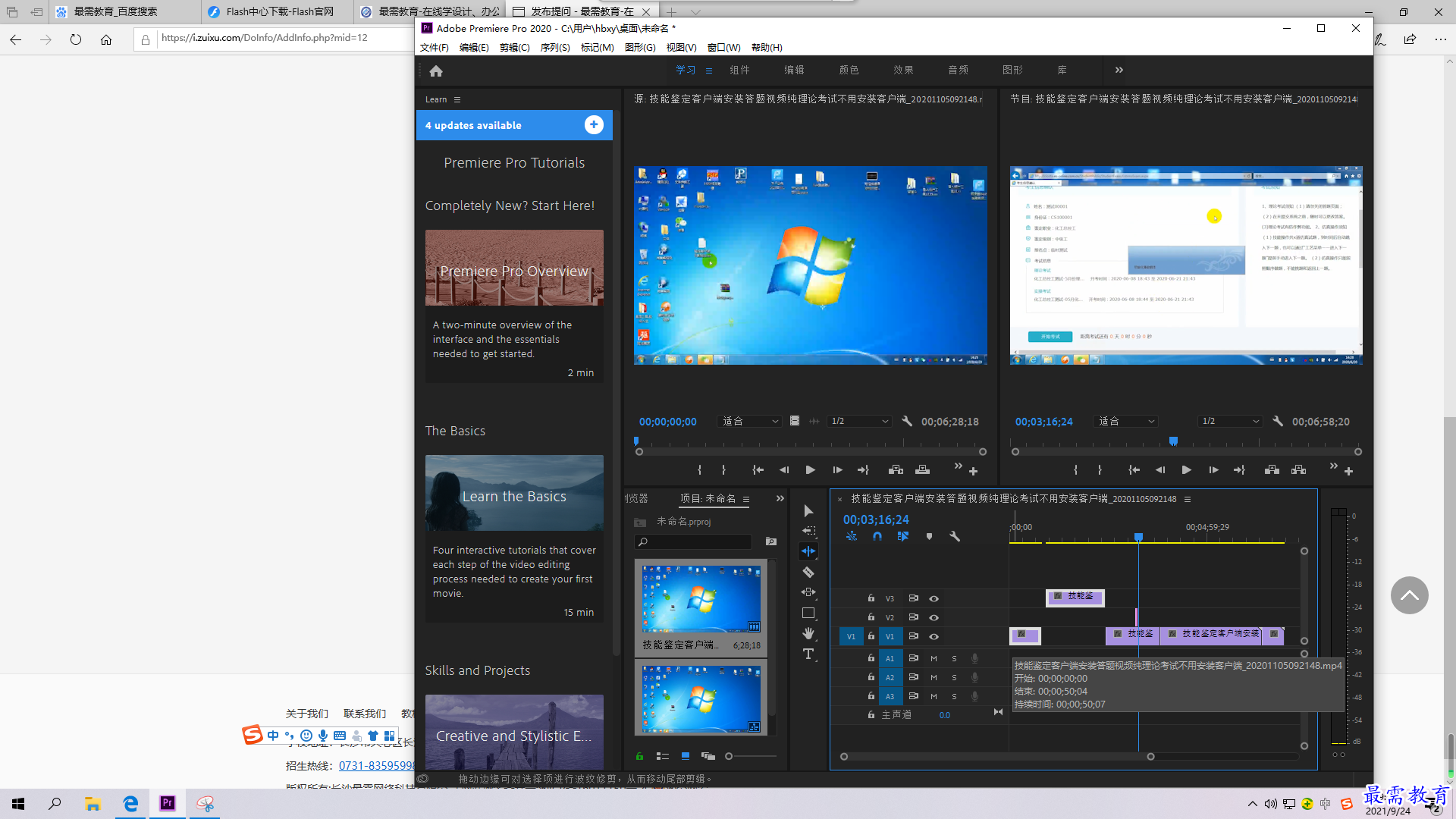Step forward one frame in source monitor
Screen dimensions: 1456x819
pyautogui.click(x=837, y=470)
